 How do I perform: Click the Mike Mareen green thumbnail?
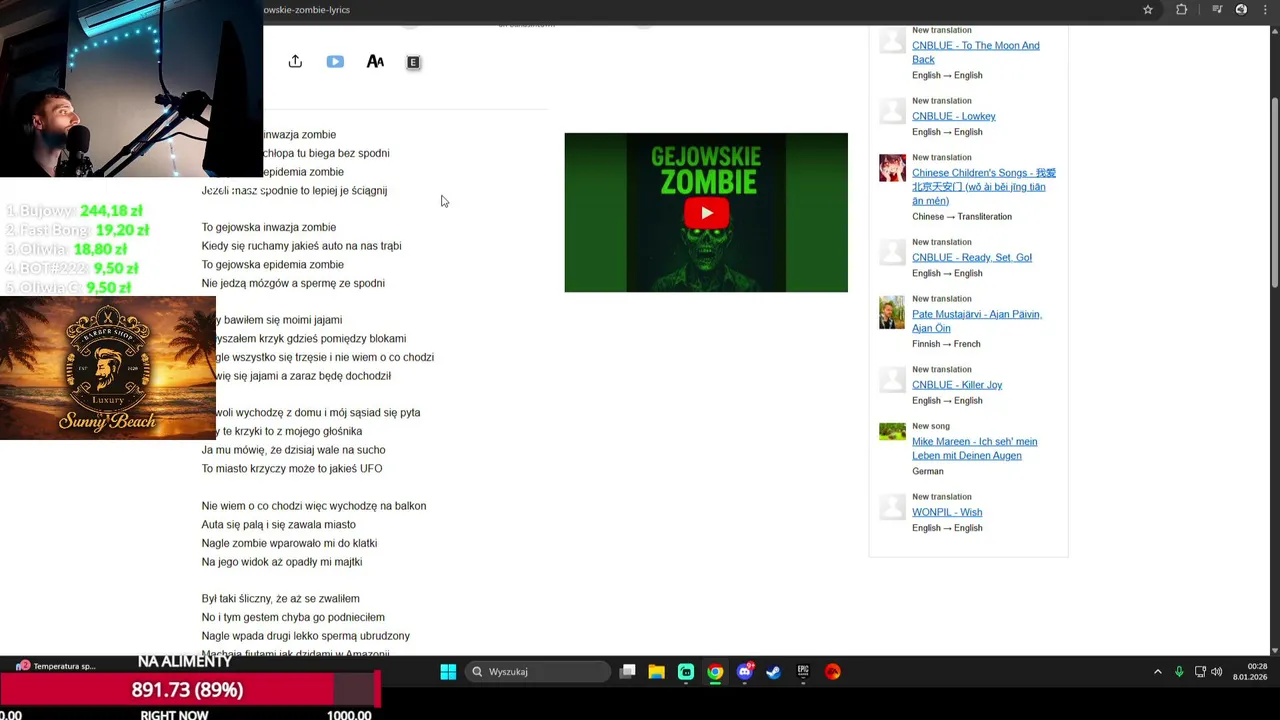pos(892,432)
